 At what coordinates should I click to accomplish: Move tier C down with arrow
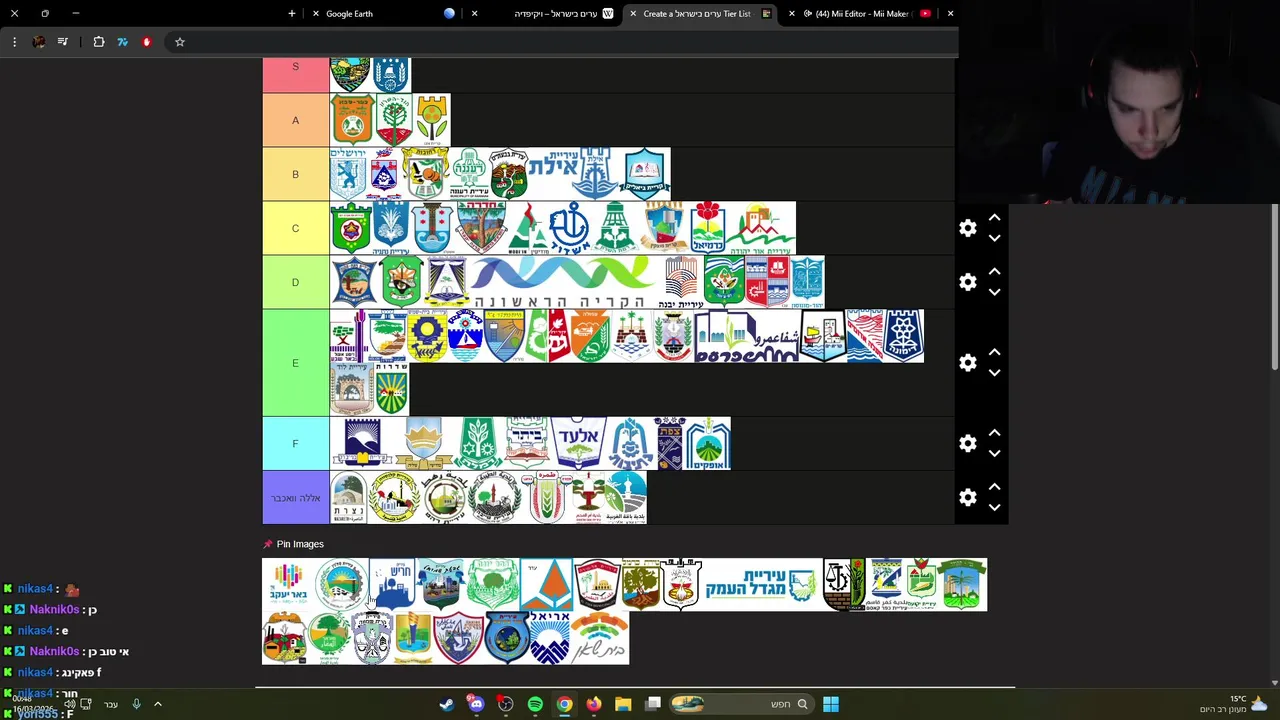pos(994,238)
